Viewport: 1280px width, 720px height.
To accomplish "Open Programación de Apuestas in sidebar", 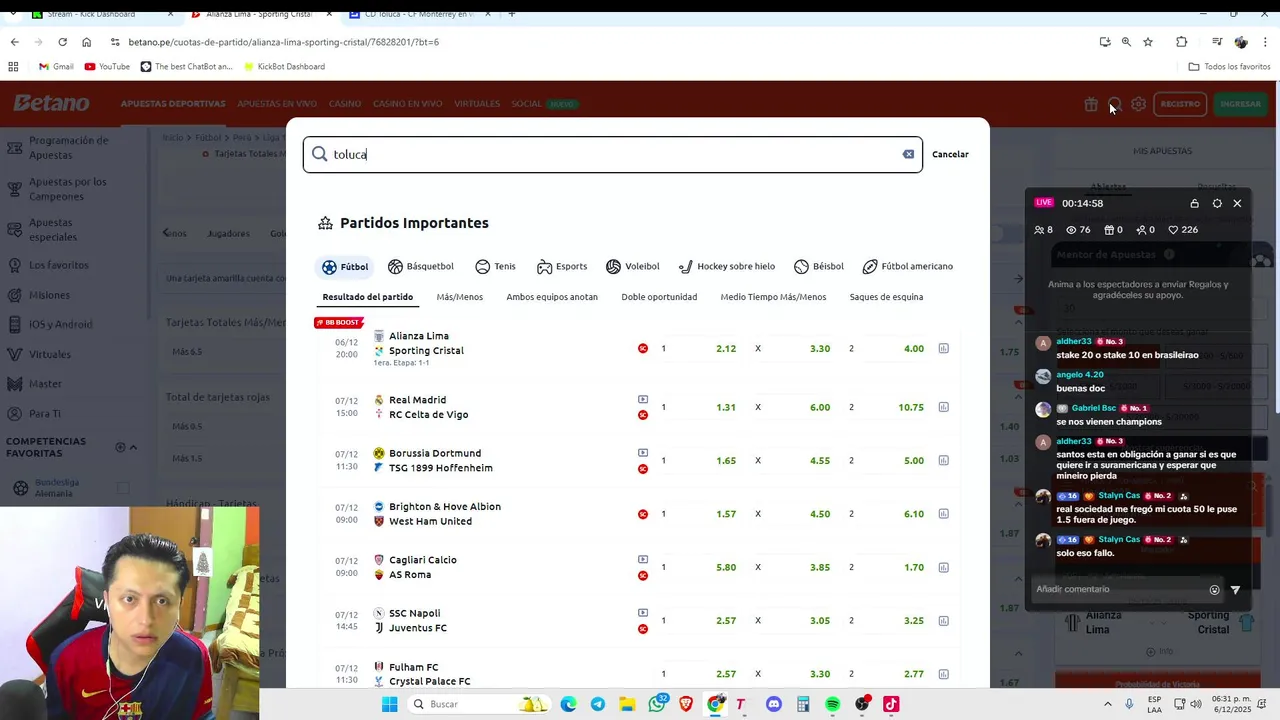I will 68,148.
